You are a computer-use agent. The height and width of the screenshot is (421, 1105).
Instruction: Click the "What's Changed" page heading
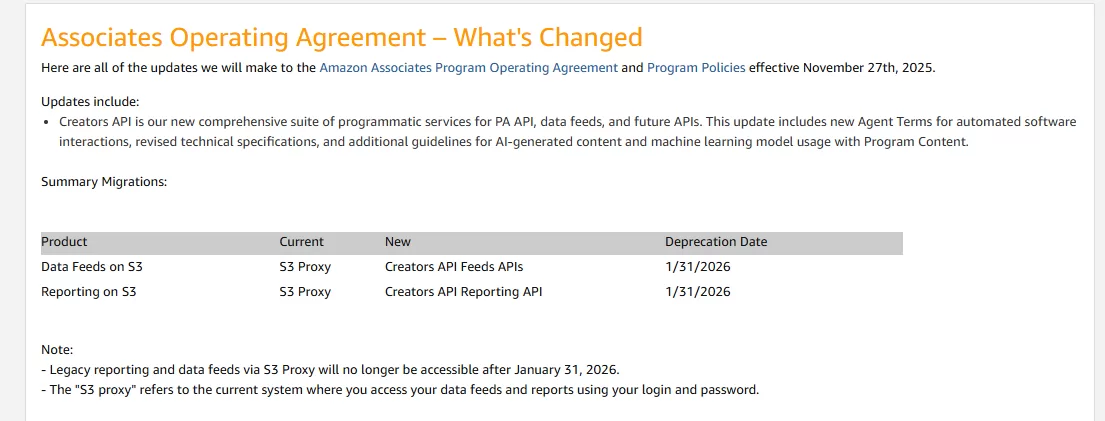click(341, 38)
